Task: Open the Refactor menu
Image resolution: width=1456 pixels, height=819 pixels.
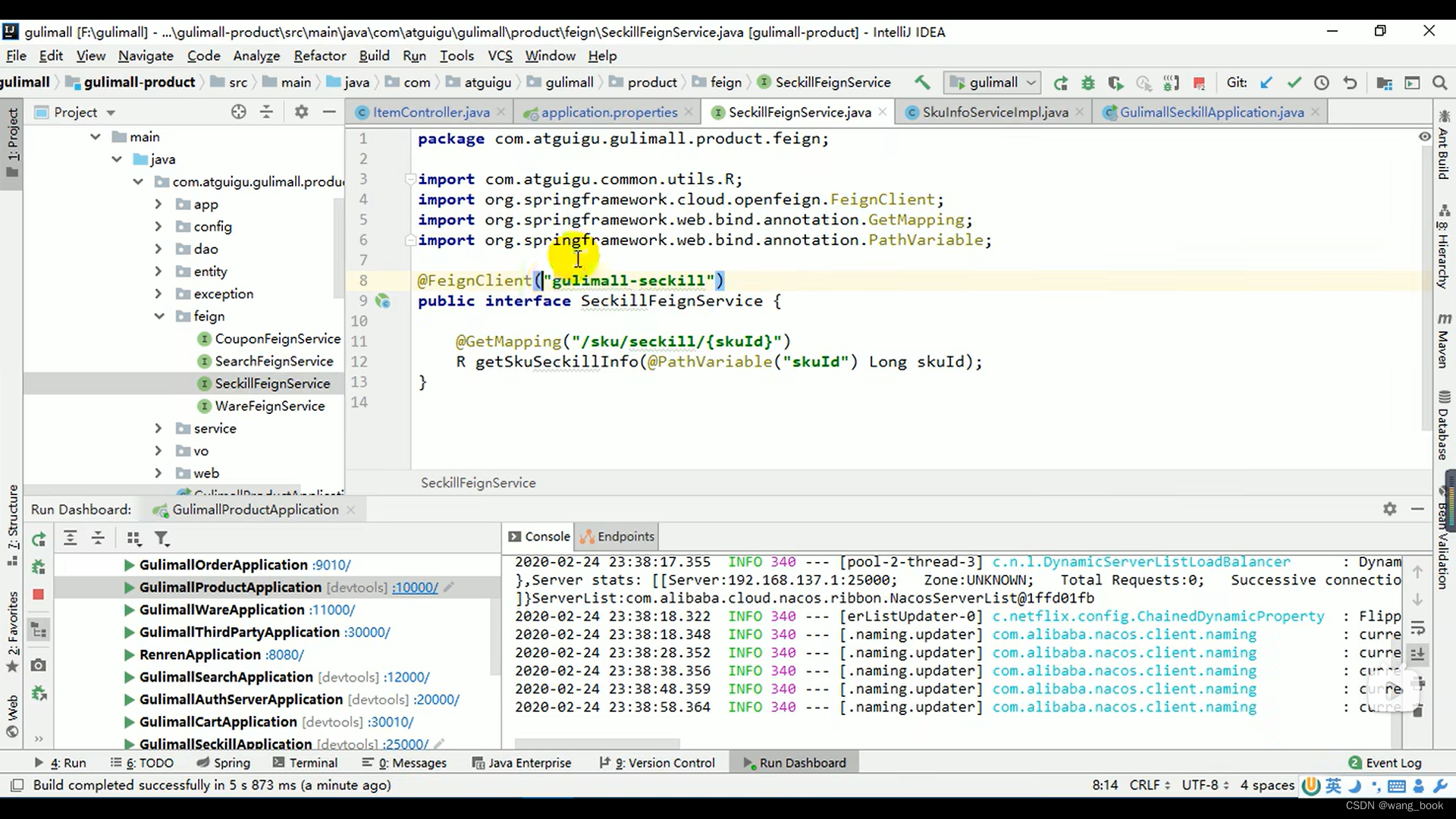Action: pyautogui.click(x=319, y=55)
